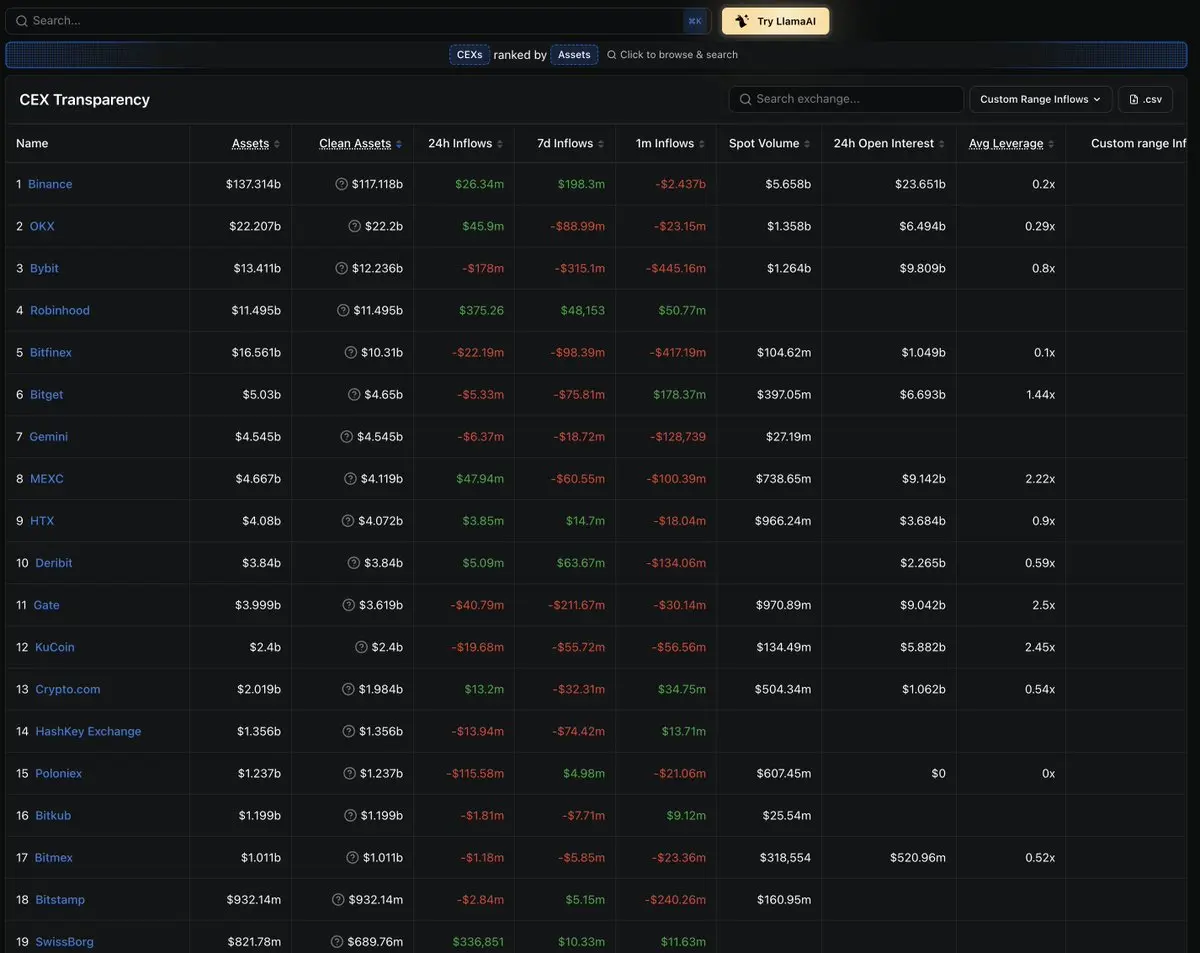The width and height of the screenshot is (1200, 953).
Task: Open the HashKey Exchange link
Action: pyautogui.click(x=88, y=732)
